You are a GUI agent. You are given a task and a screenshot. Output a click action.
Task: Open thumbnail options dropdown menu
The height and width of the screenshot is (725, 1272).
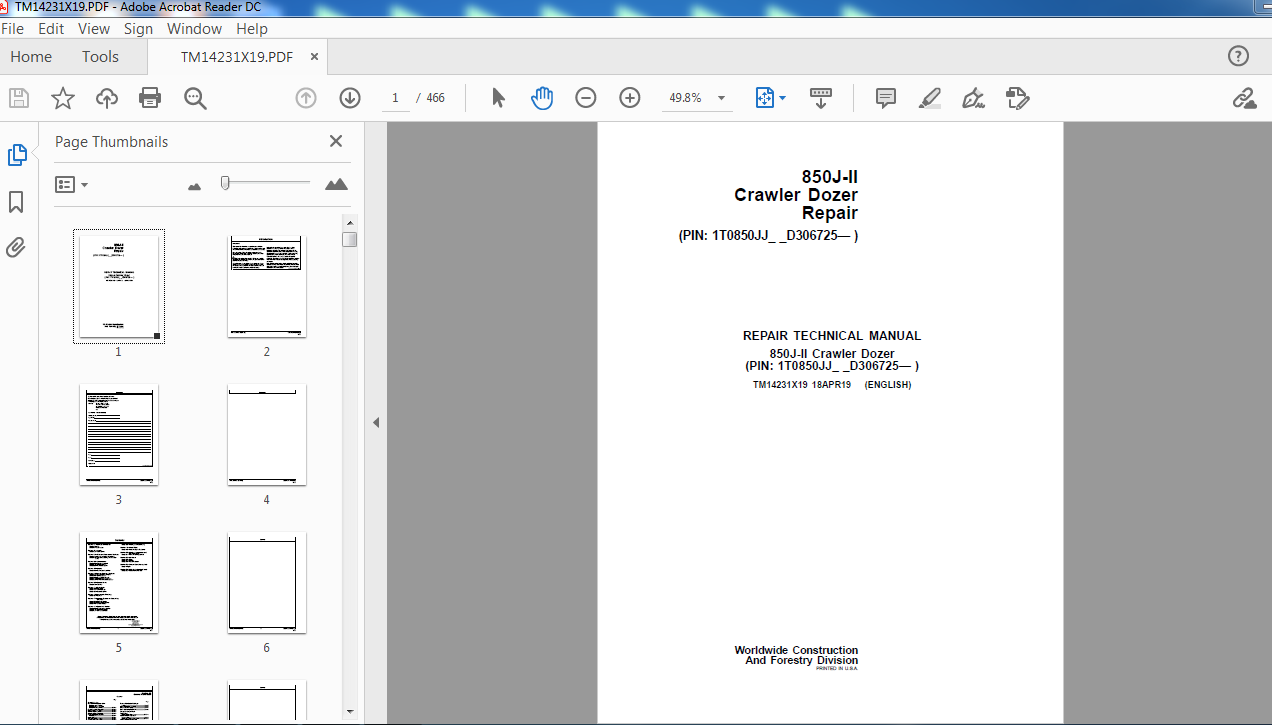click(71, 184)
